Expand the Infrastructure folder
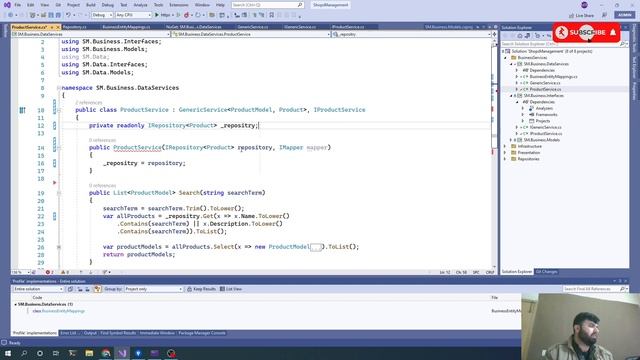 point(505,146)
